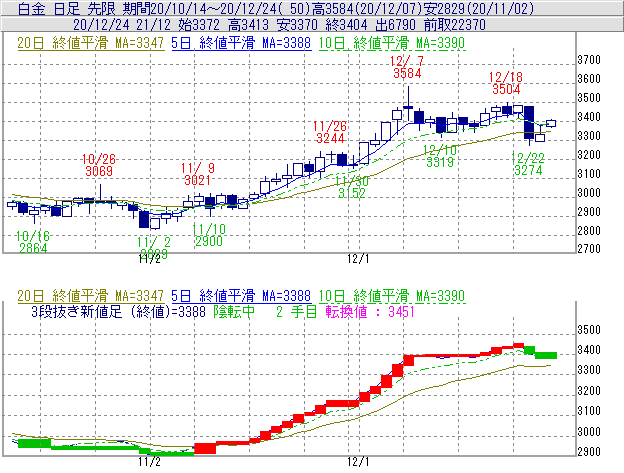The image size is (624, 473).
Task: Click the 11/10 2900 low label
Action: click(209, 235)
